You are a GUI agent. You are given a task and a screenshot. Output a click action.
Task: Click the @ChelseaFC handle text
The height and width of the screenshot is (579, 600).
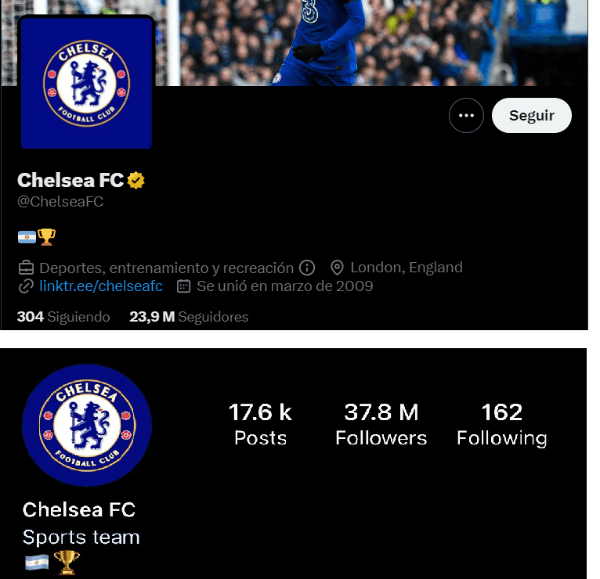tap(61, 202)
